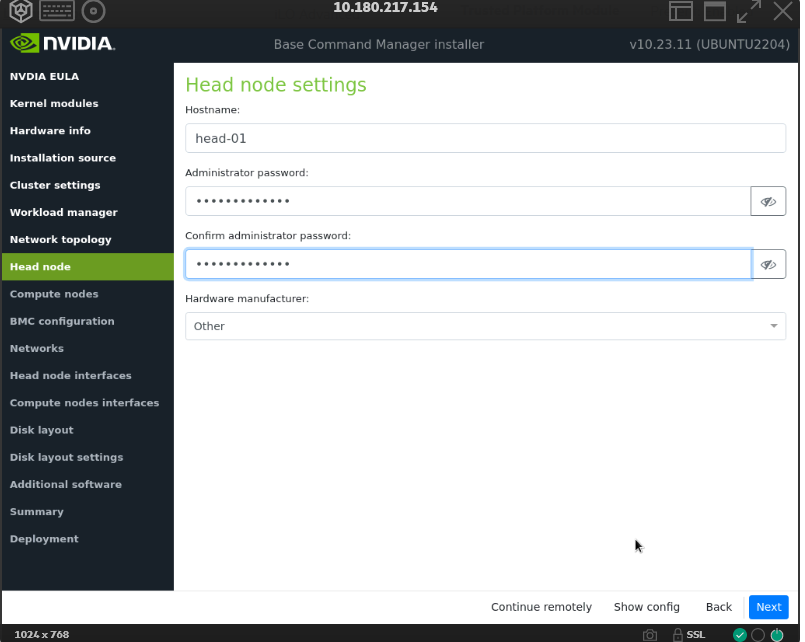Open the Network topology step
The height and width of the screenshot is (642, 805).
60,240
